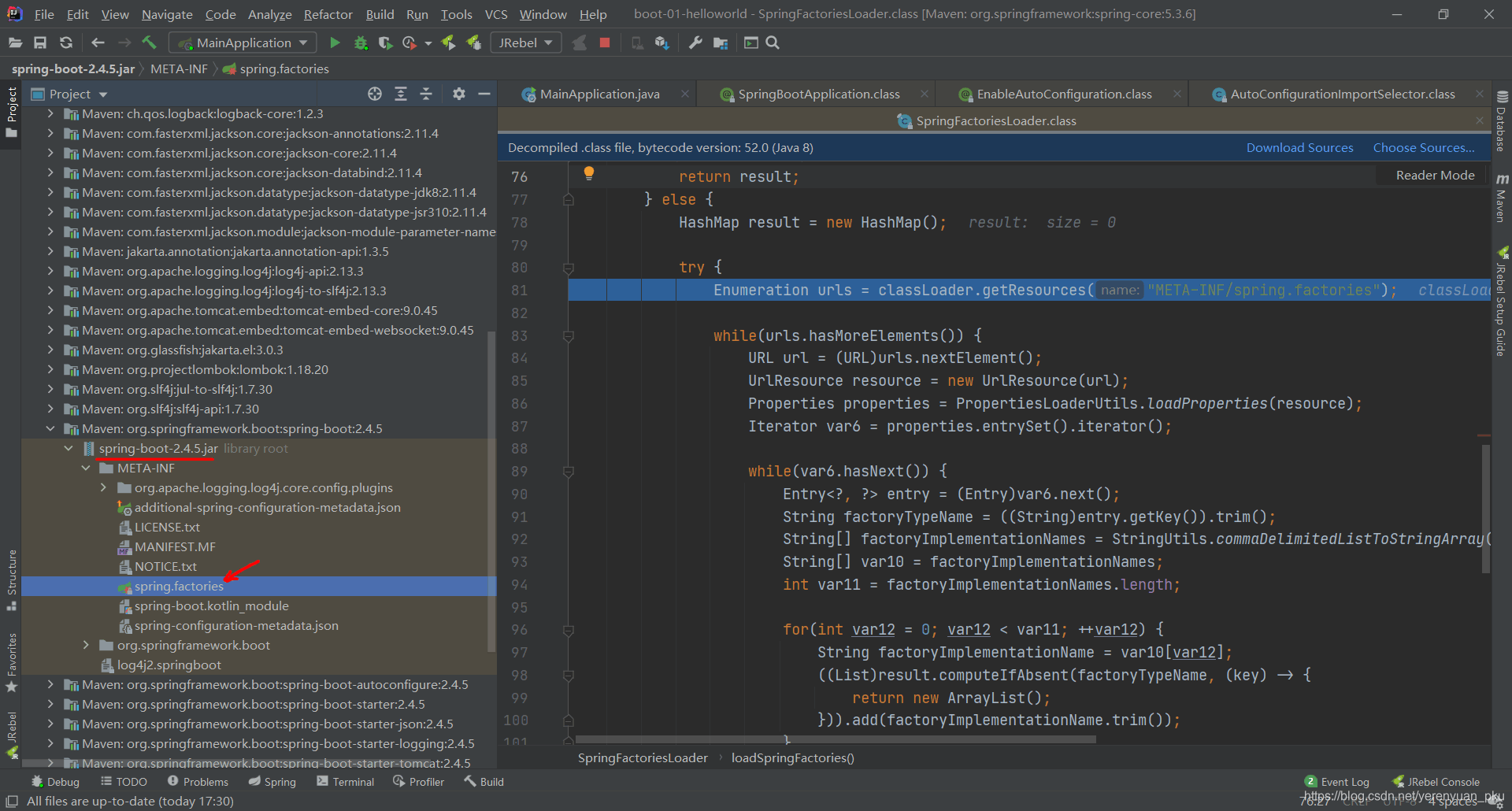Expand Maven spring-boot-autoconfigure:2.4.5 node
This screenshot has height=811, width=1512.
click(x=50, y=684)
